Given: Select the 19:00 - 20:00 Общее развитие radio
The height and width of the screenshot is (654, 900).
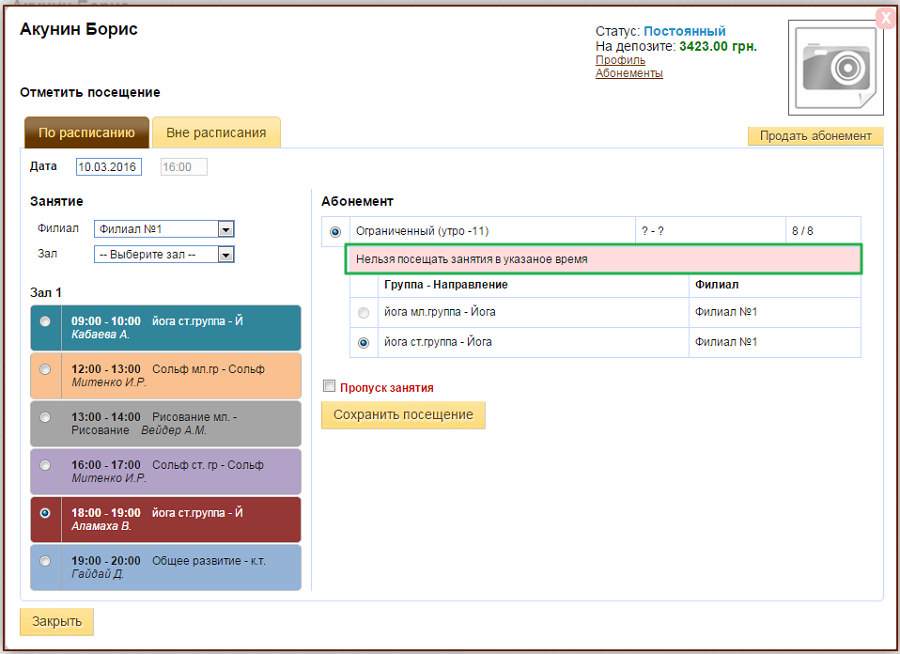Looking at the screenshot, I should (45, 561).
